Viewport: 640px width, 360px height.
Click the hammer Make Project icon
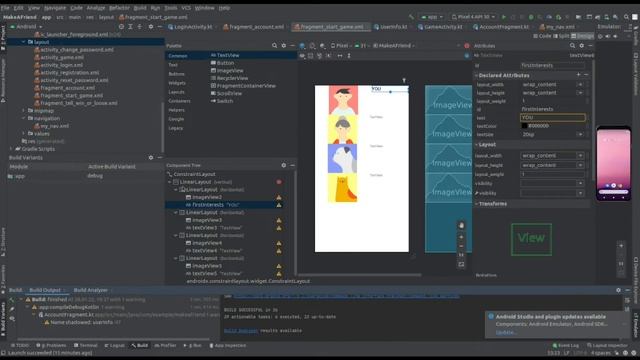click(411, 17)
